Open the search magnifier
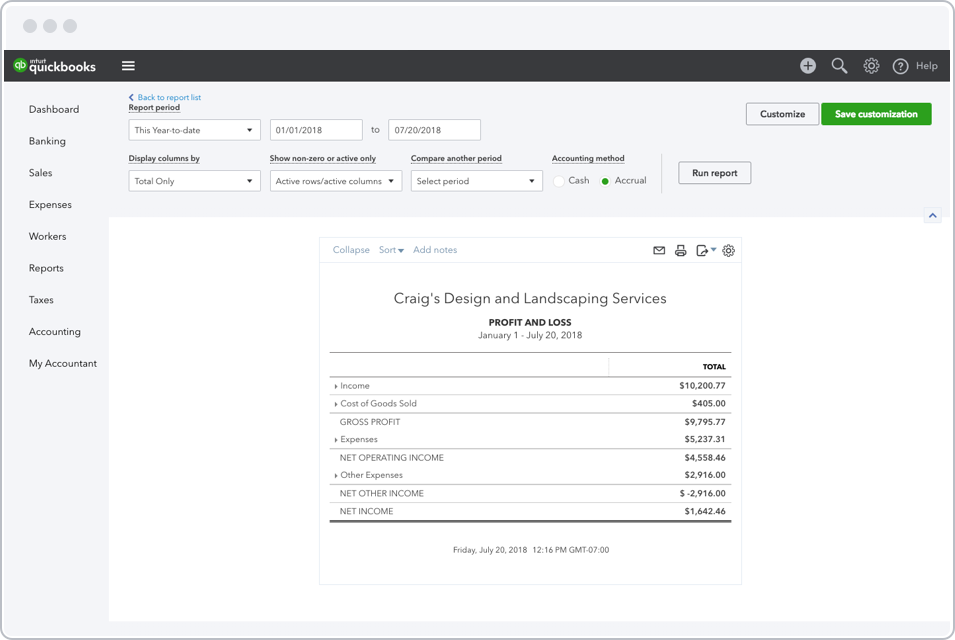 click(839, 66)
